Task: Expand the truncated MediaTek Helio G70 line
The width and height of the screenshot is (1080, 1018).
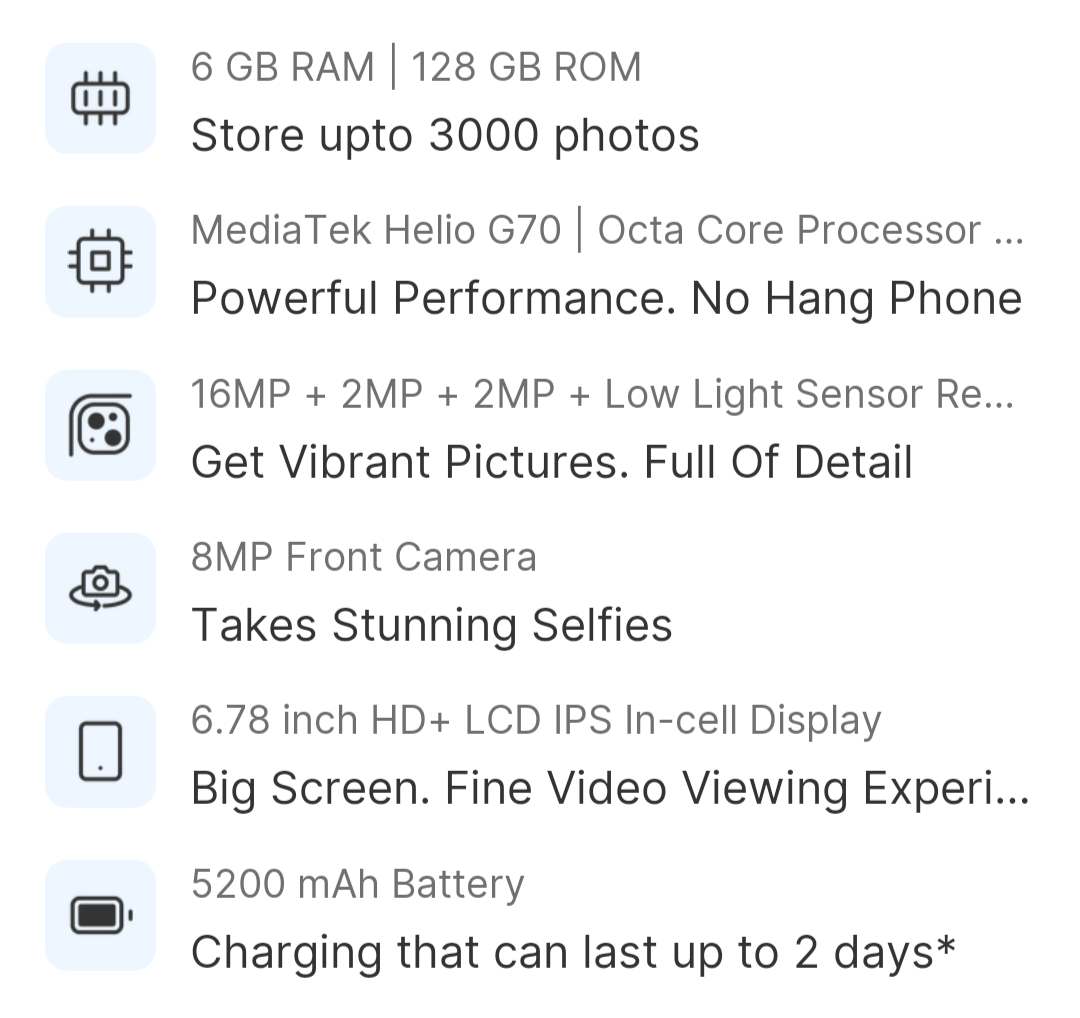Action: [1008, 231]
